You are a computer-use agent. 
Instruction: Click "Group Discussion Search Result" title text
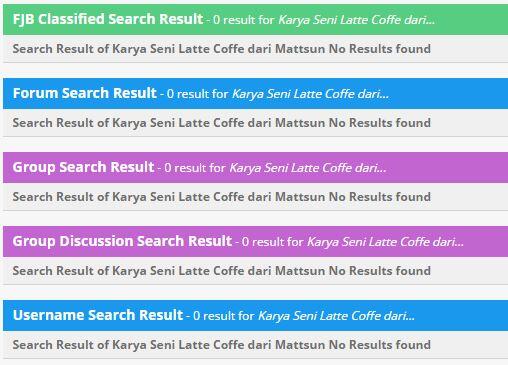(122, 241)
